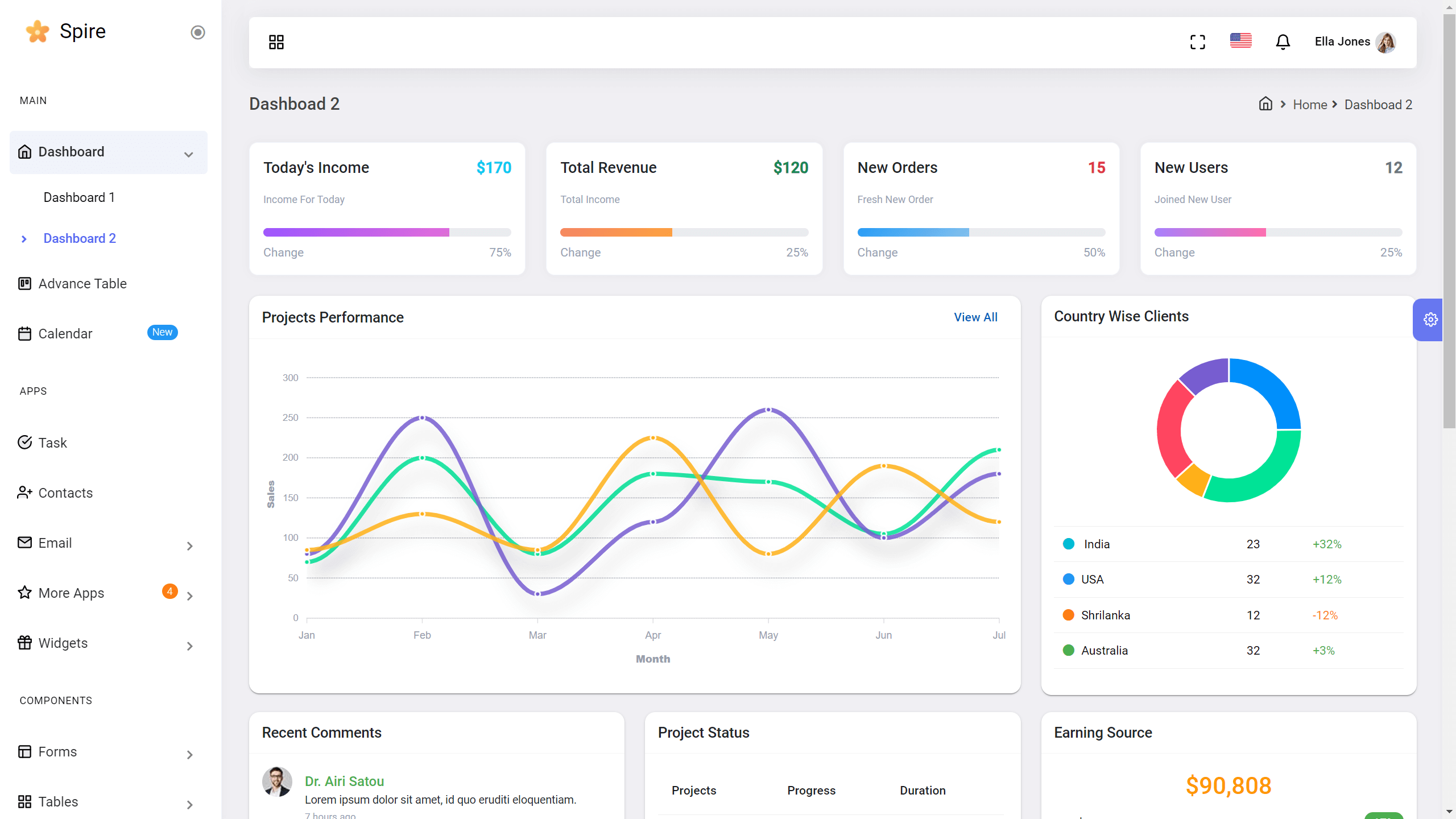Screen dimensions: 1456x819
Task: Collapse the Dashboard menu chevron
Action: [x=189, y=154]
